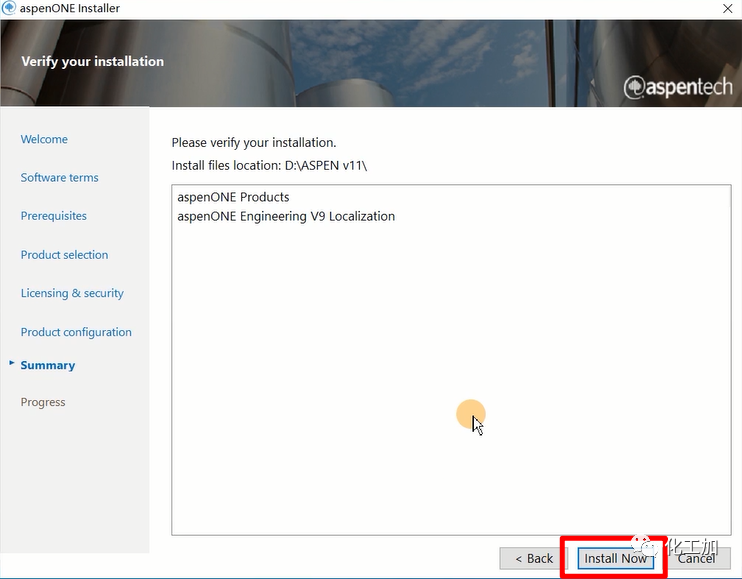The height and width of the screenshot is (579, 742).
Task: Select aspenONE Products in the list
Action: pyautogui.click(x=233, y=197)
